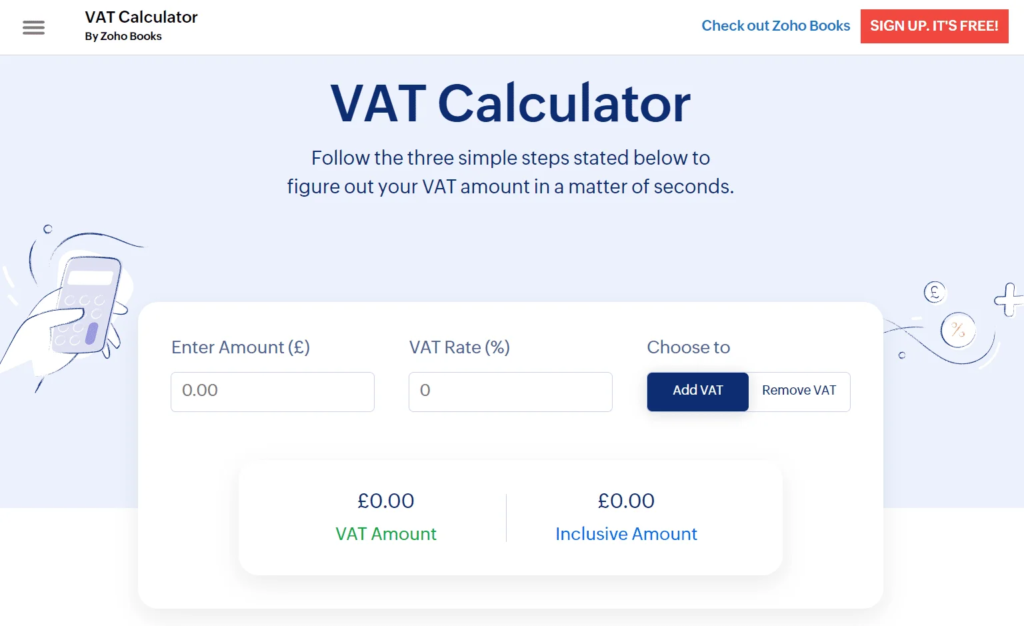This screenshot has width=1024, height=626.
Task: Click the plus sign illustration
Action: (1009, 297)
